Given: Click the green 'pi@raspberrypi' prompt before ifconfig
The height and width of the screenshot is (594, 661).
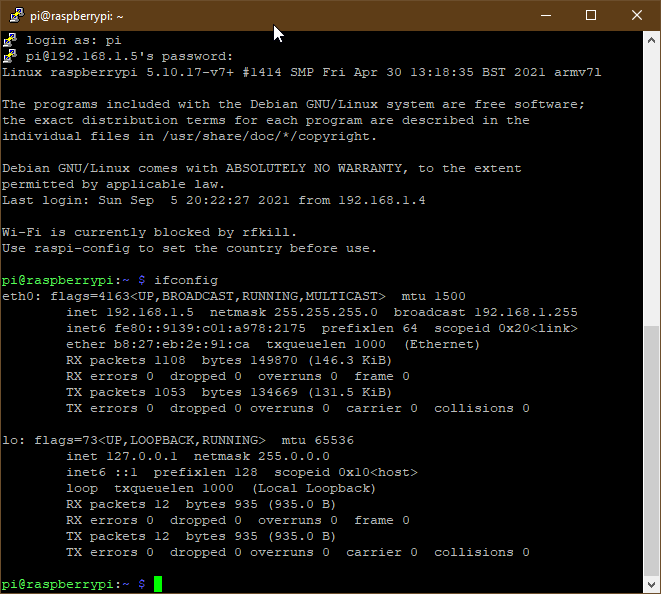Looking at the screenshot, I should pyautogui.click(x=58, y=280).
